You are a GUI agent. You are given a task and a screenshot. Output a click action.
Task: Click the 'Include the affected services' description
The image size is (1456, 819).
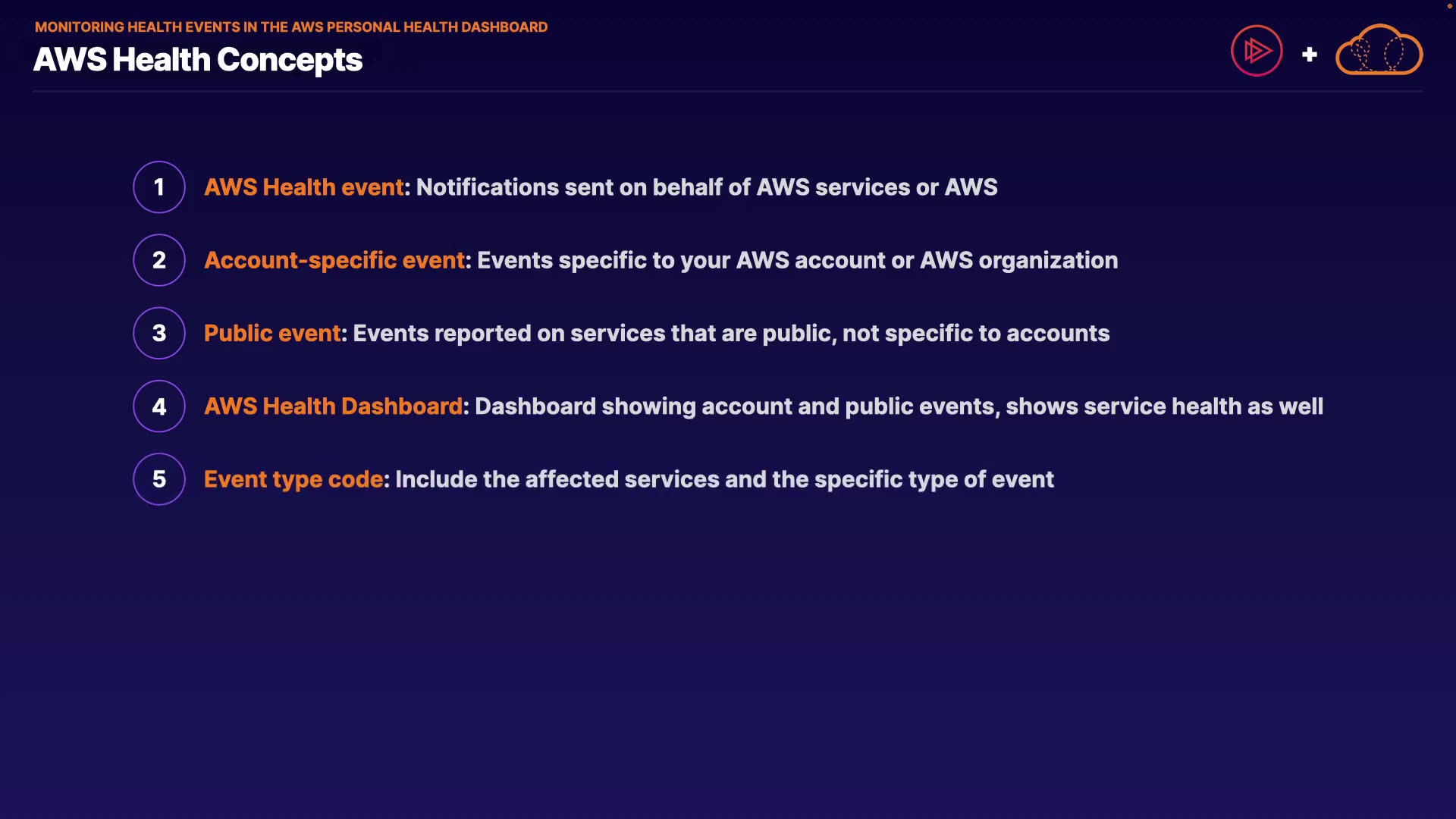[x=724, y=479]
